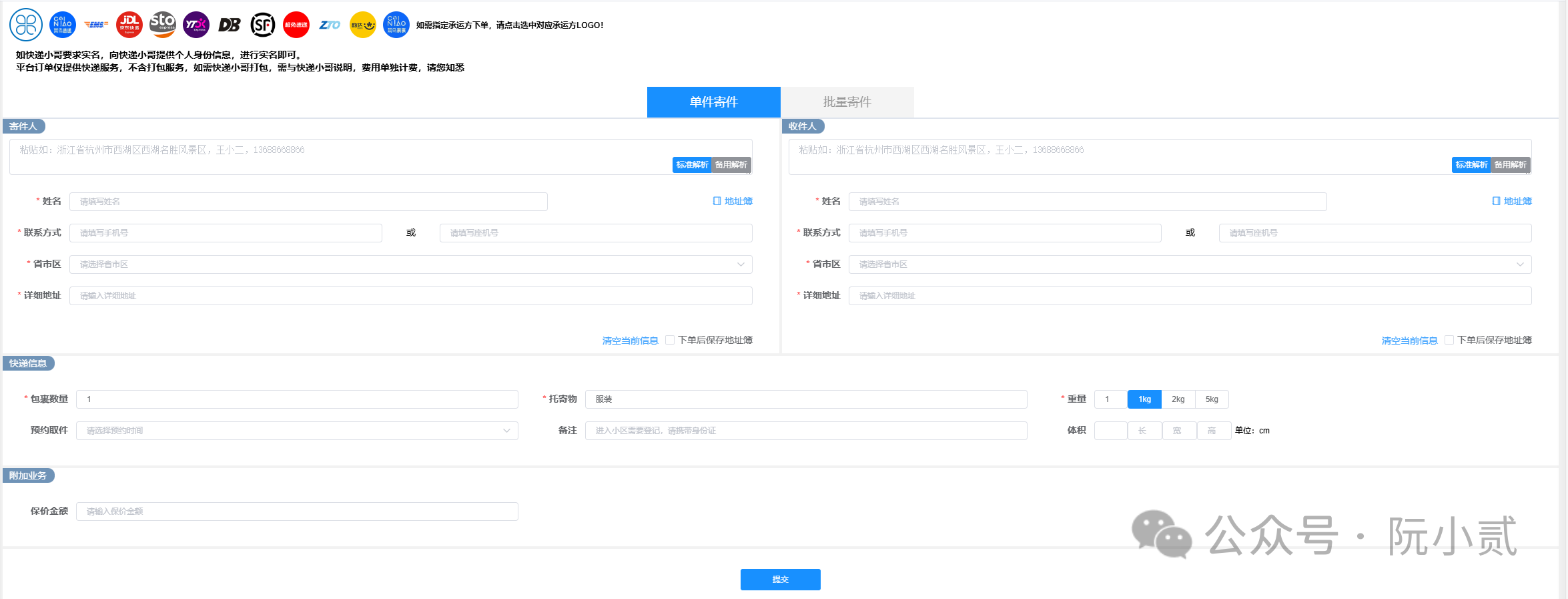
Task: Click the 附加业务 section label
Action: [x=29, y=475]
